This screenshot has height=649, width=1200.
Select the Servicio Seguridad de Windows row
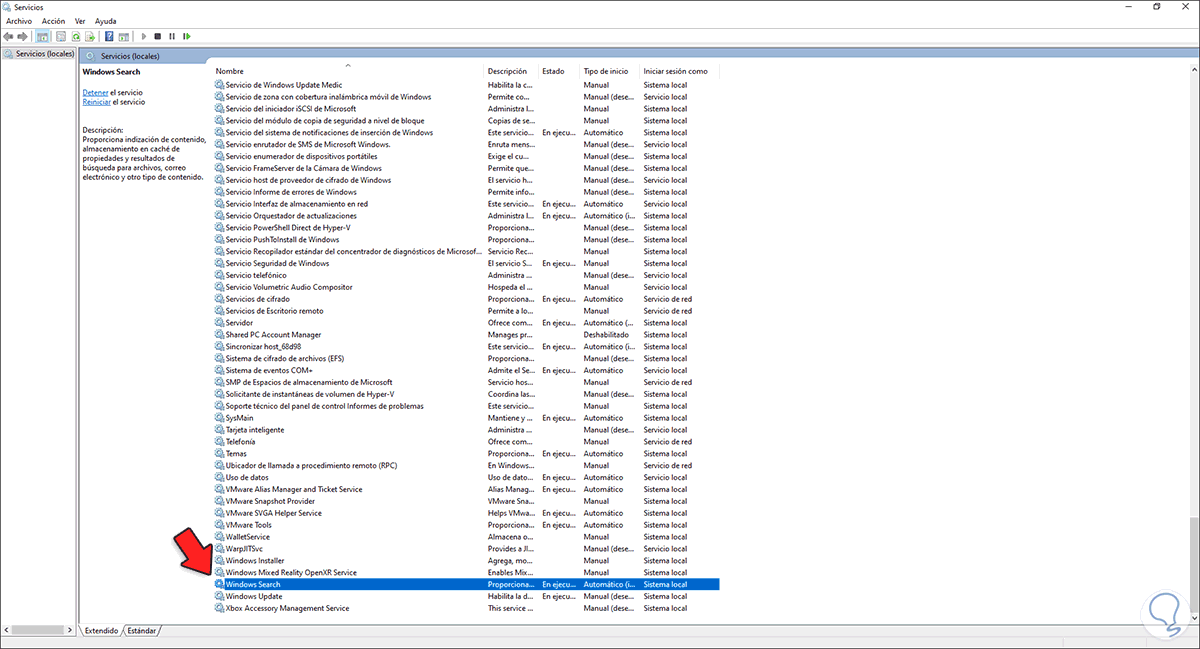tap(466, 263)
